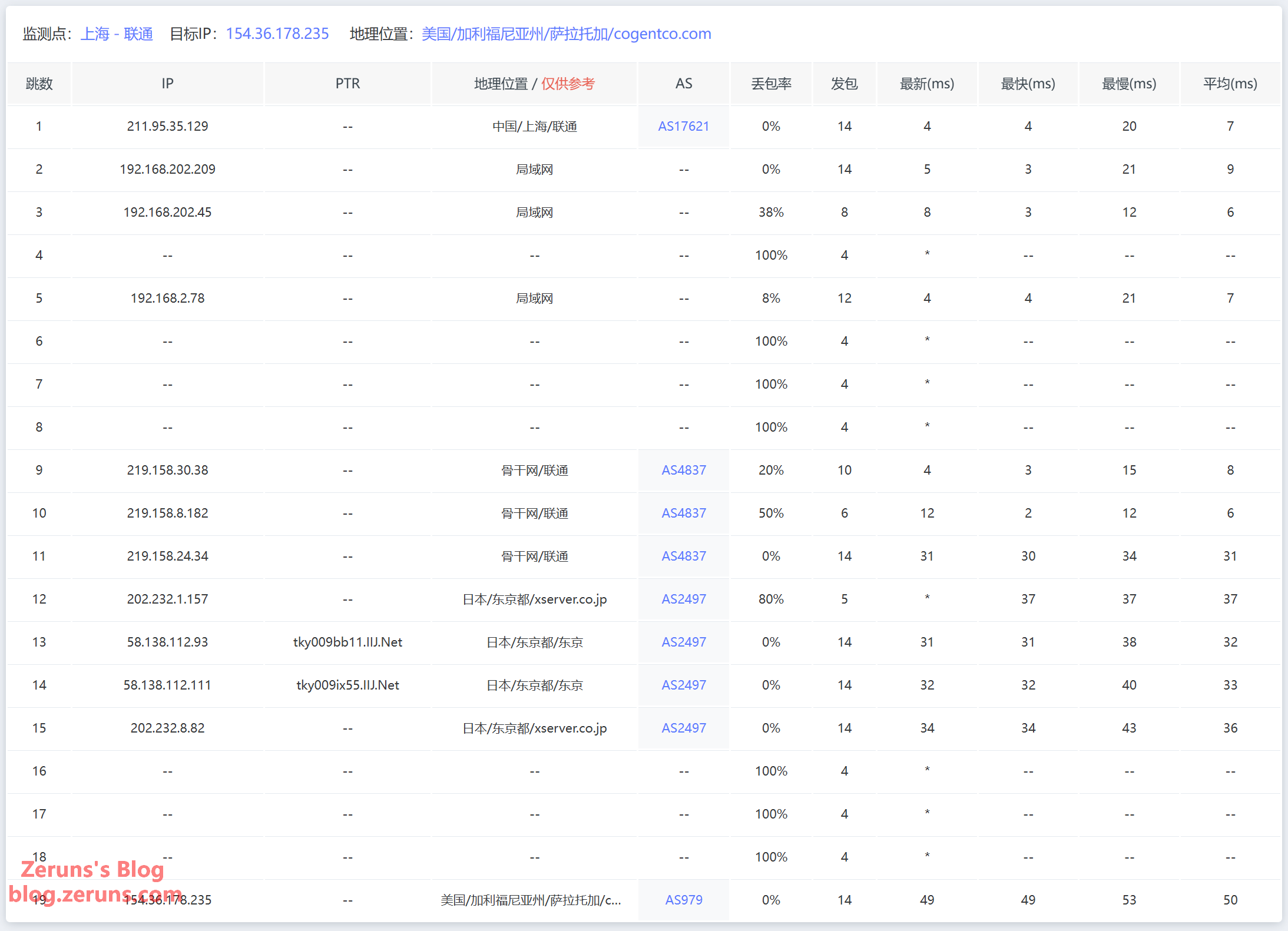This screenshot has width=1288, height=931.
Task: Click AS2497 link for 58.138.112.111
Action: (x=683, y=685)
